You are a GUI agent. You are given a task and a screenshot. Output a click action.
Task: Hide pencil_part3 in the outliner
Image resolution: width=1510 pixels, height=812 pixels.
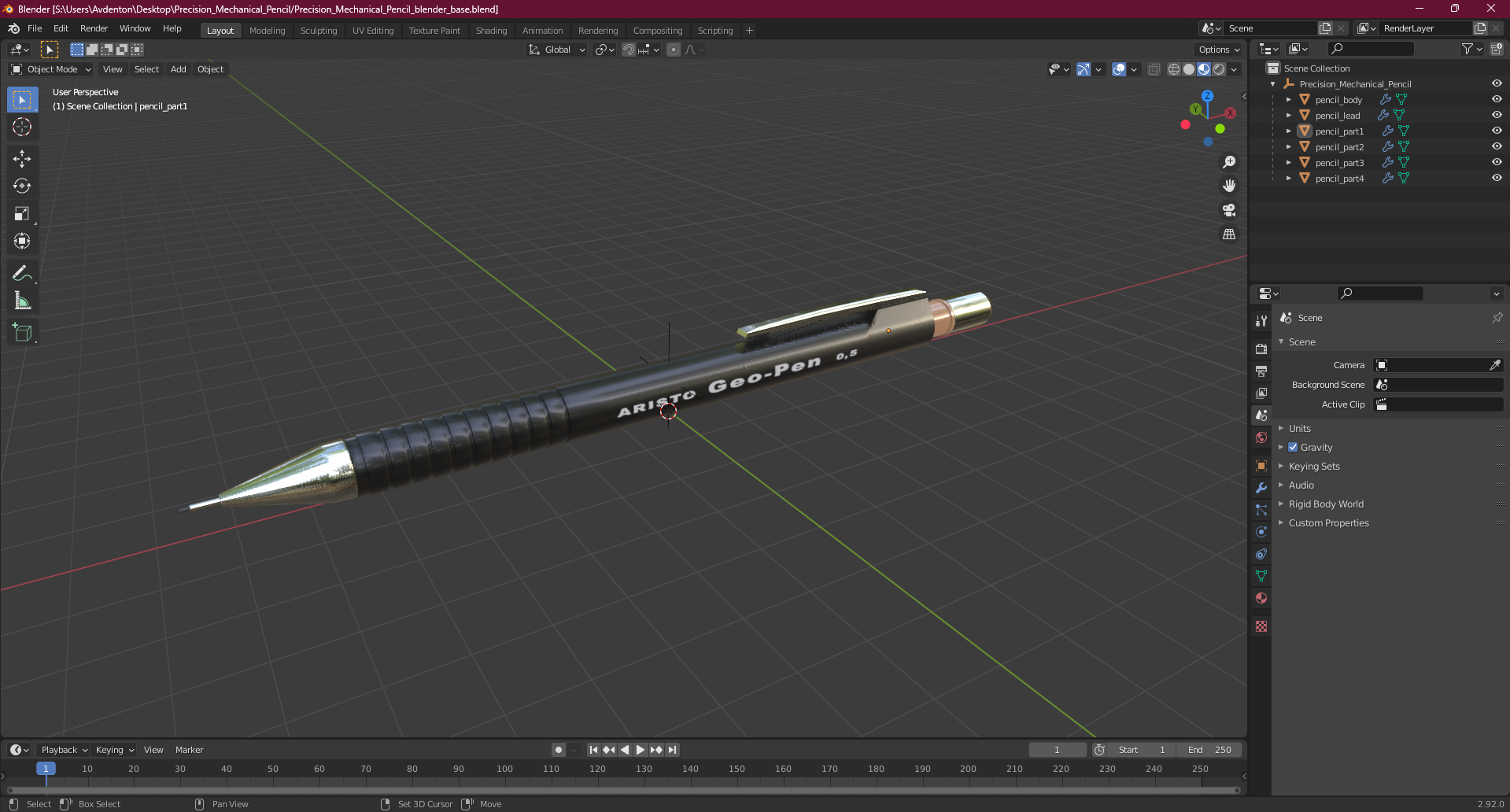tap(1497, 162)
